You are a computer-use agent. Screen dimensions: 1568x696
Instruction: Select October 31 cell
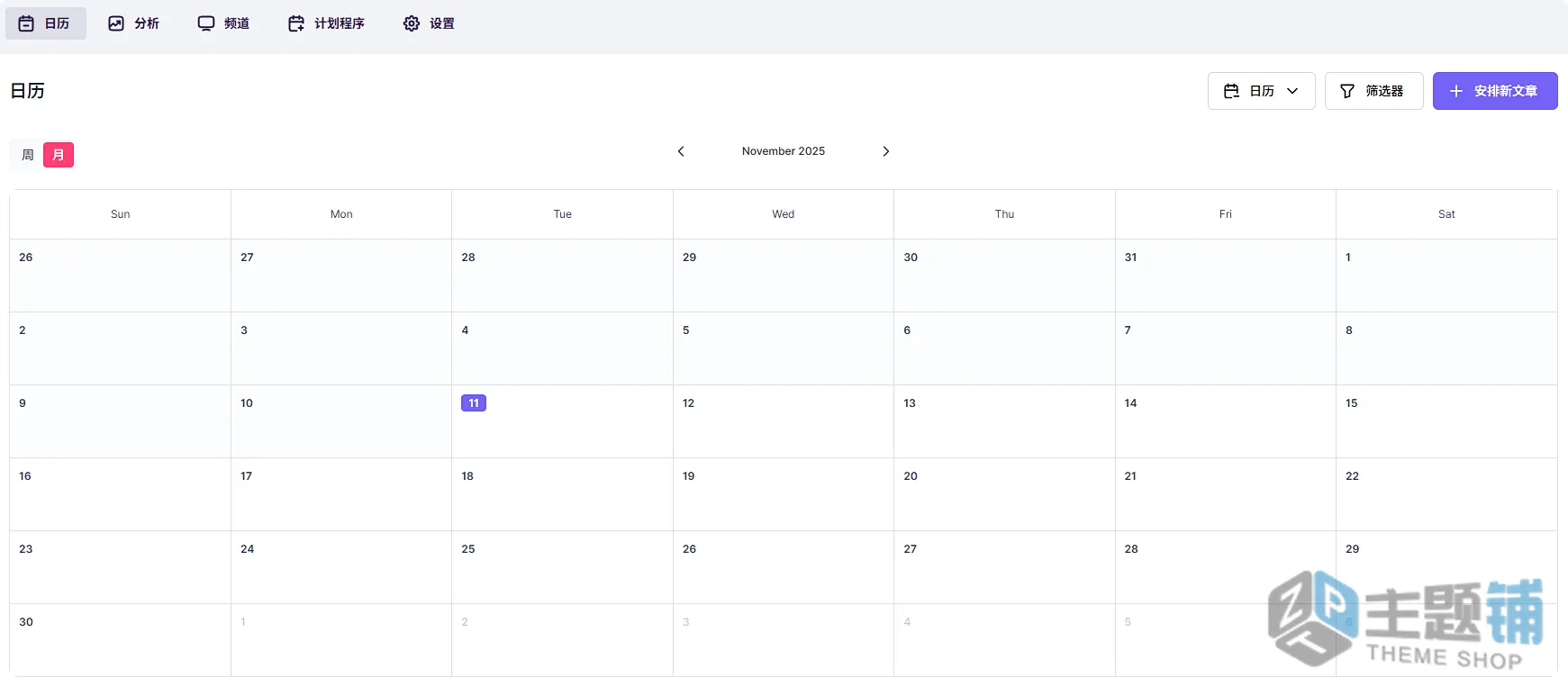[x=1226, y=276]
